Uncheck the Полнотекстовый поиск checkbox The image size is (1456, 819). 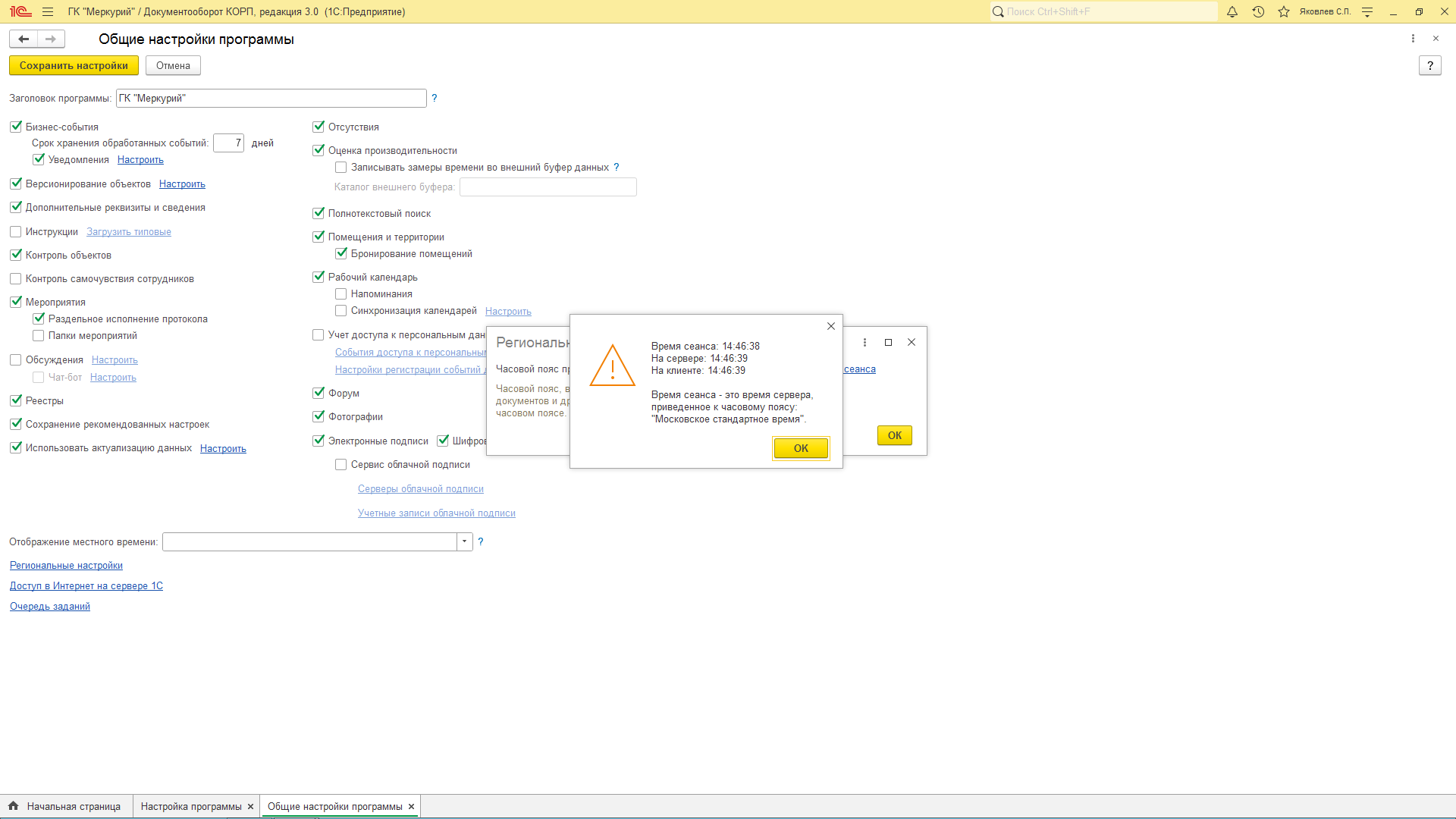[x=318, y=214]
